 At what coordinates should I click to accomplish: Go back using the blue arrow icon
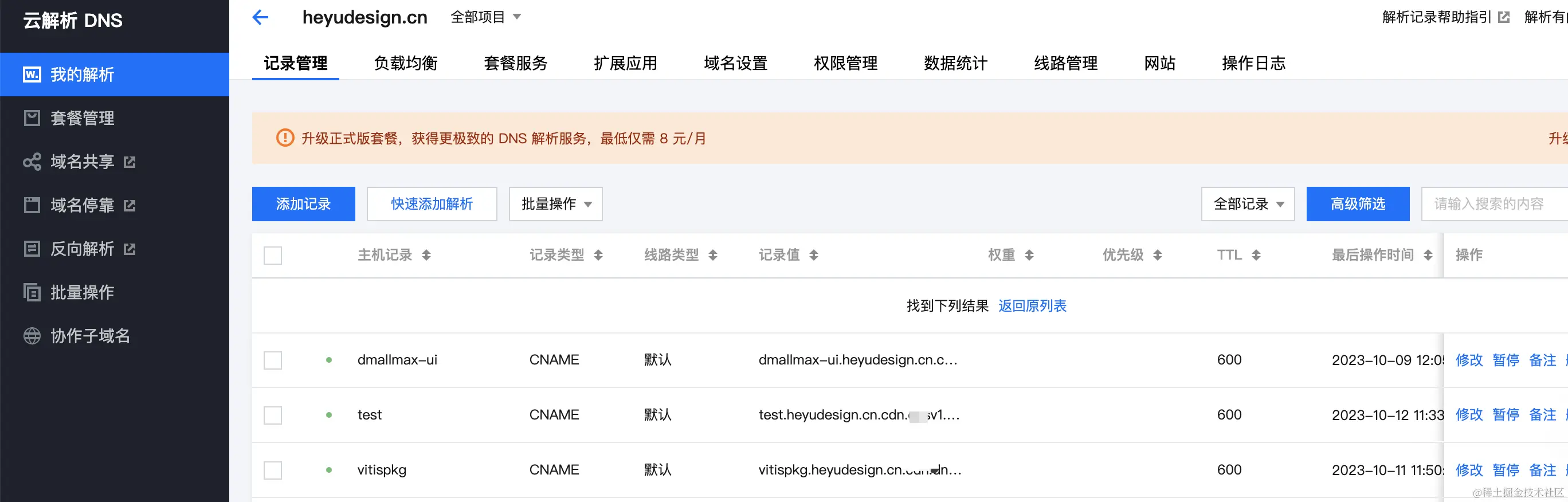(x=261, y=17)
